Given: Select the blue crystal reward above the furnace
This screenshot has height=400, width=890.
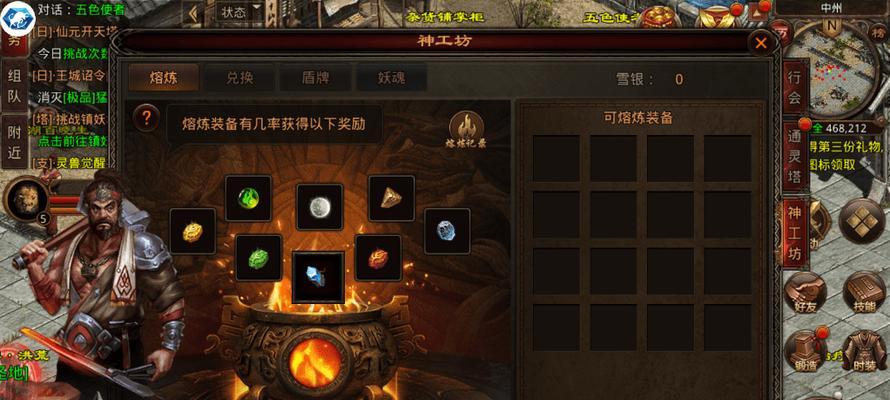Looking at the screenshot, I should tap(318, 277).
